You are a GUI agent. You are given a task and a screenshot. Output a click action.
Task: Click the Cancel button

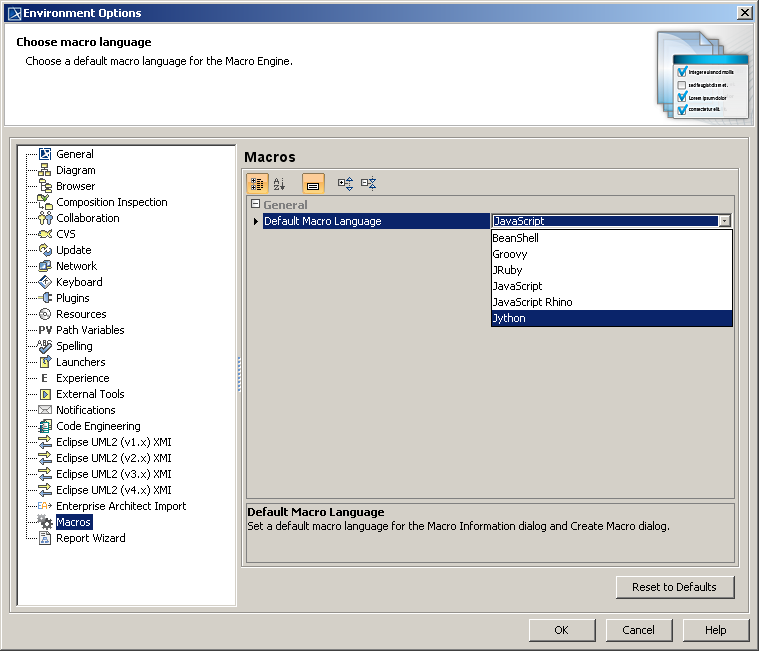pos(638,630)
